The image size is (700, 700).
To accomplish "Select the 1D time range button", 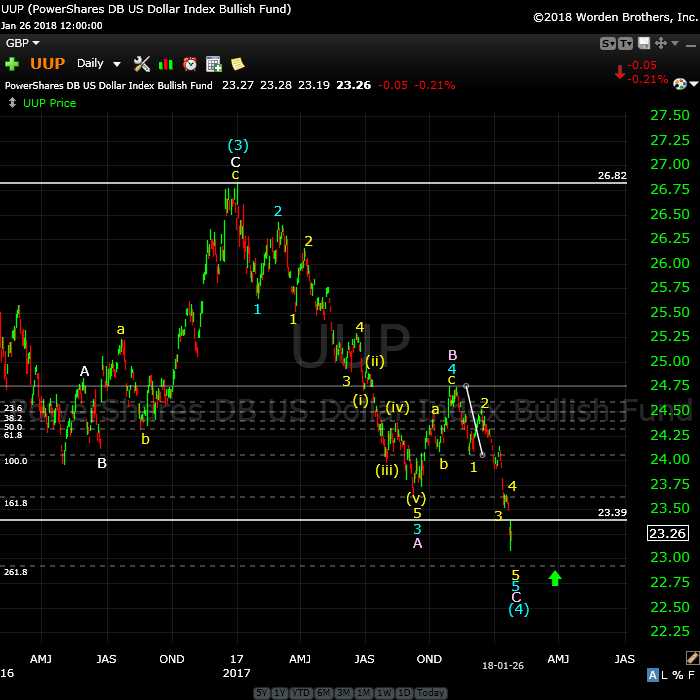I will [x=404, y=692].
